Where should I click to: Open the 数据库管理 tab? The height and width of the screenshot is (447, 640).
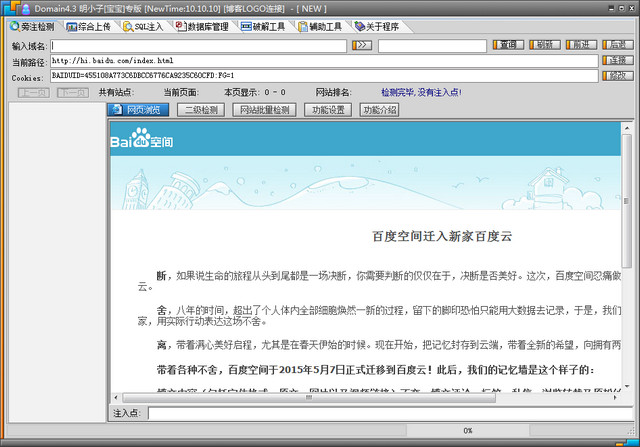coord(202,27)
